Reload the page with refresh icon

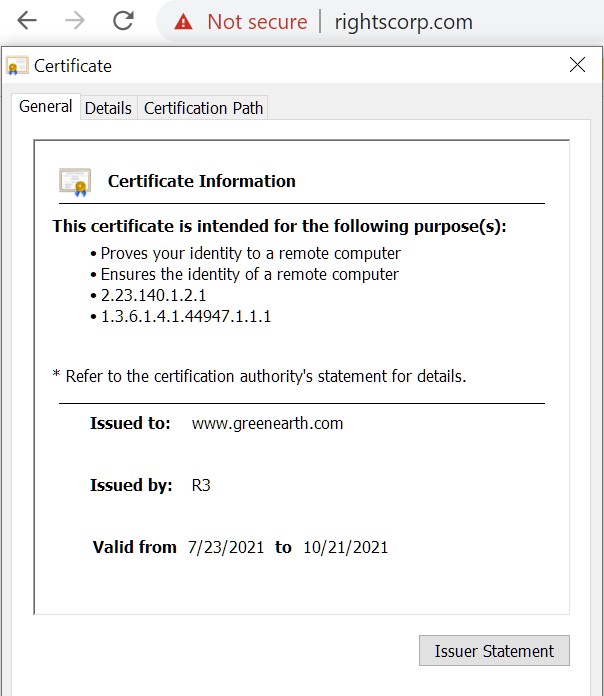click(x=123, y=20)
